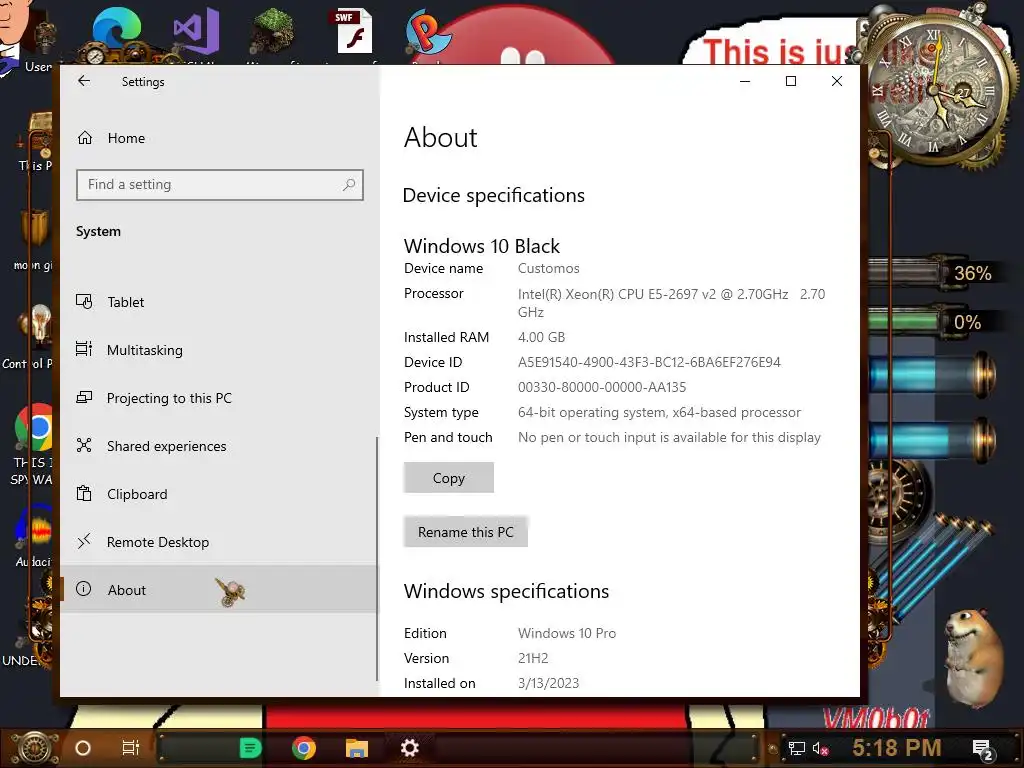Screen dimensions: 1024x768
Task: Open Shared experiences settings
Action: point(219,446)
